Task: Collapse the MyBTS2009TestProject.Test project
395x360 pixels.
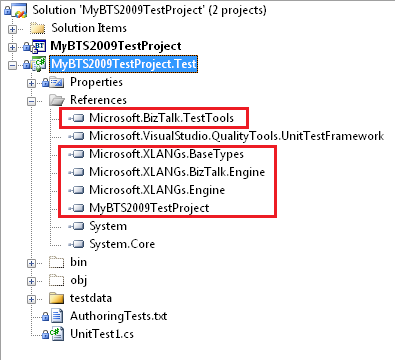Action: (x=12, y=65)
